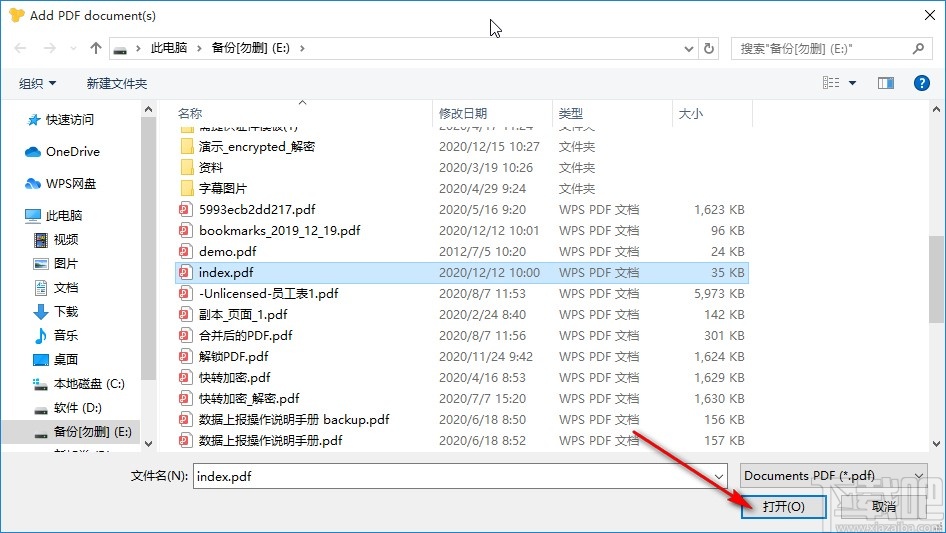This screenshot has width=946, height=533.
Task: Sort by the 名称 column header
Action: coord(189,113)
